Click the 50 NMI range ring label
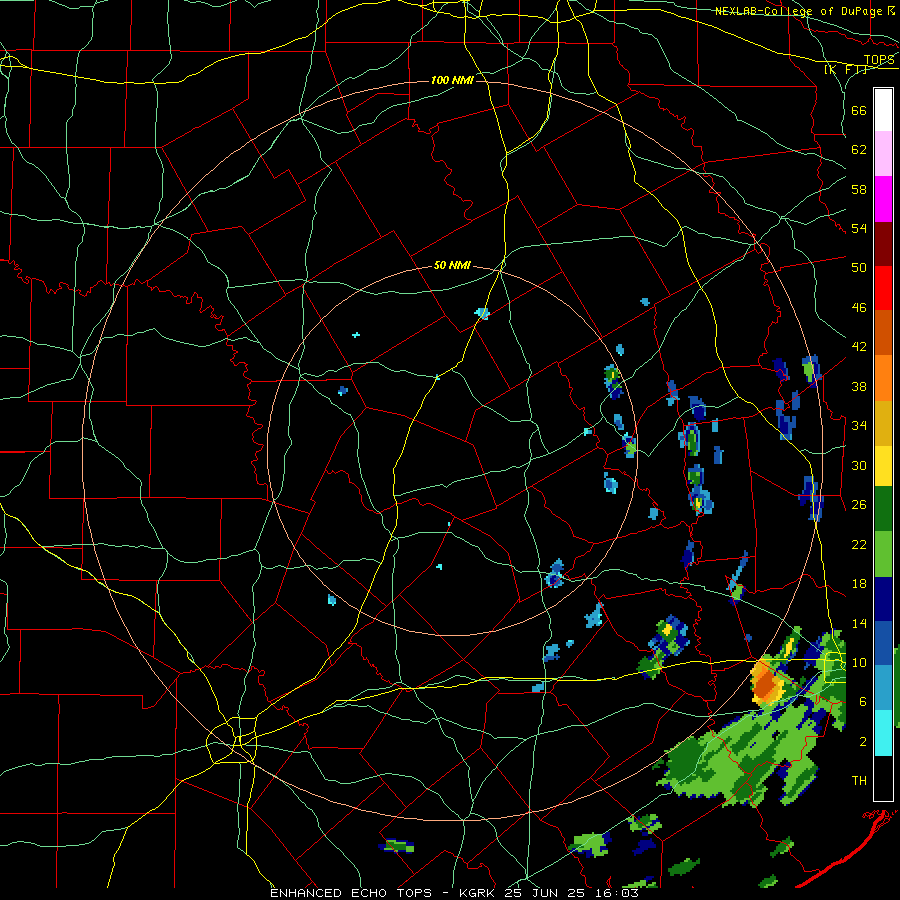The width and height of the screenshot is (900, 900). (x=452, y=265)
